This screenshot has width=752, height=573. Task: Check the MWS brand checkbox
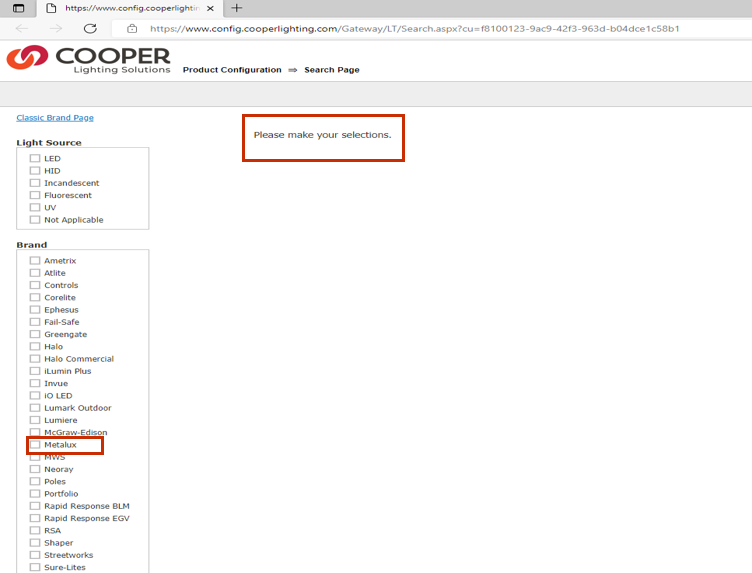[35, 457]
